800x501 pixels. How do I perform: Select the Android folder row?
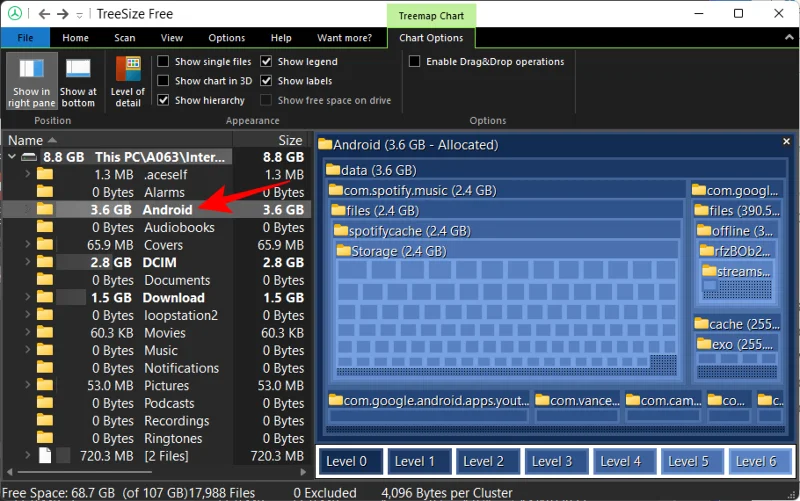(156, 210)
